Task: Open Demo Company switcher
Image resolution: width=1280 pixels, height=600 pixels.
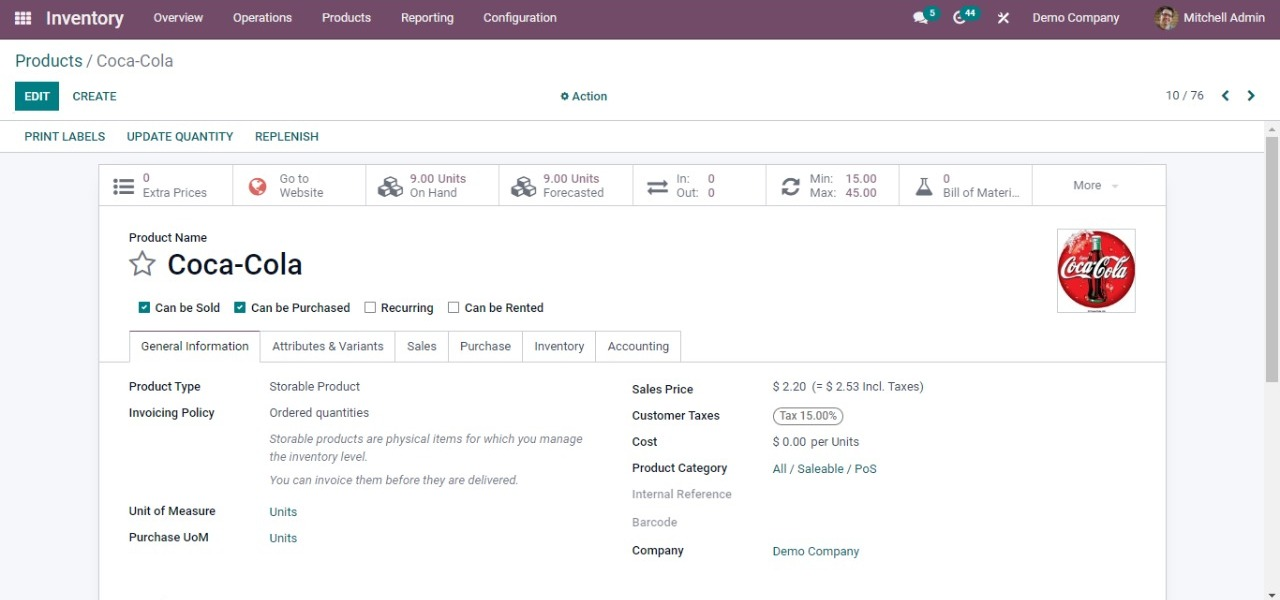Action: [x=1076, y=18]
